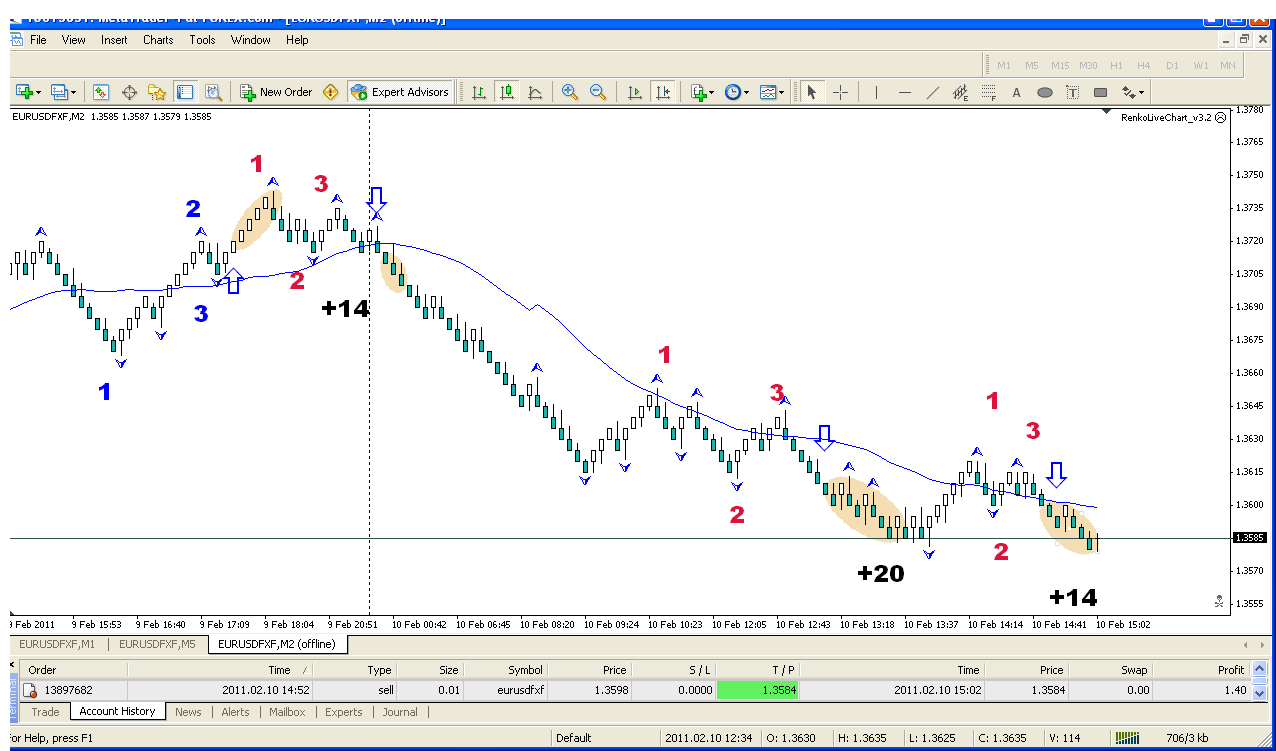
Task: Select the M15 timeframe button
Action: click(x=1060, y=66)
